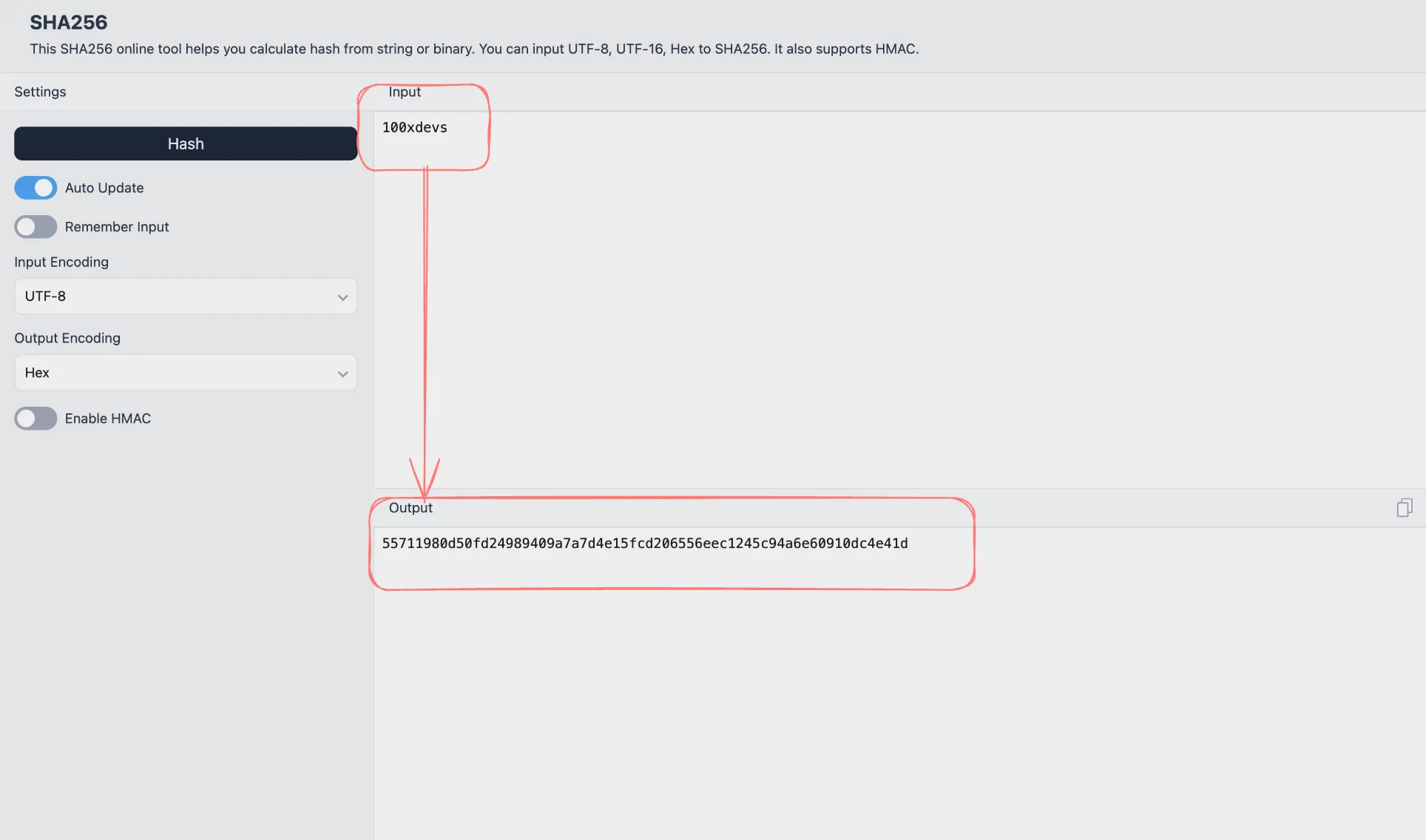Image resolution: width=1426 pixels, height=840 pixels.
Task: Turn on the Remember Input switch
Action: tap(36, 227)
